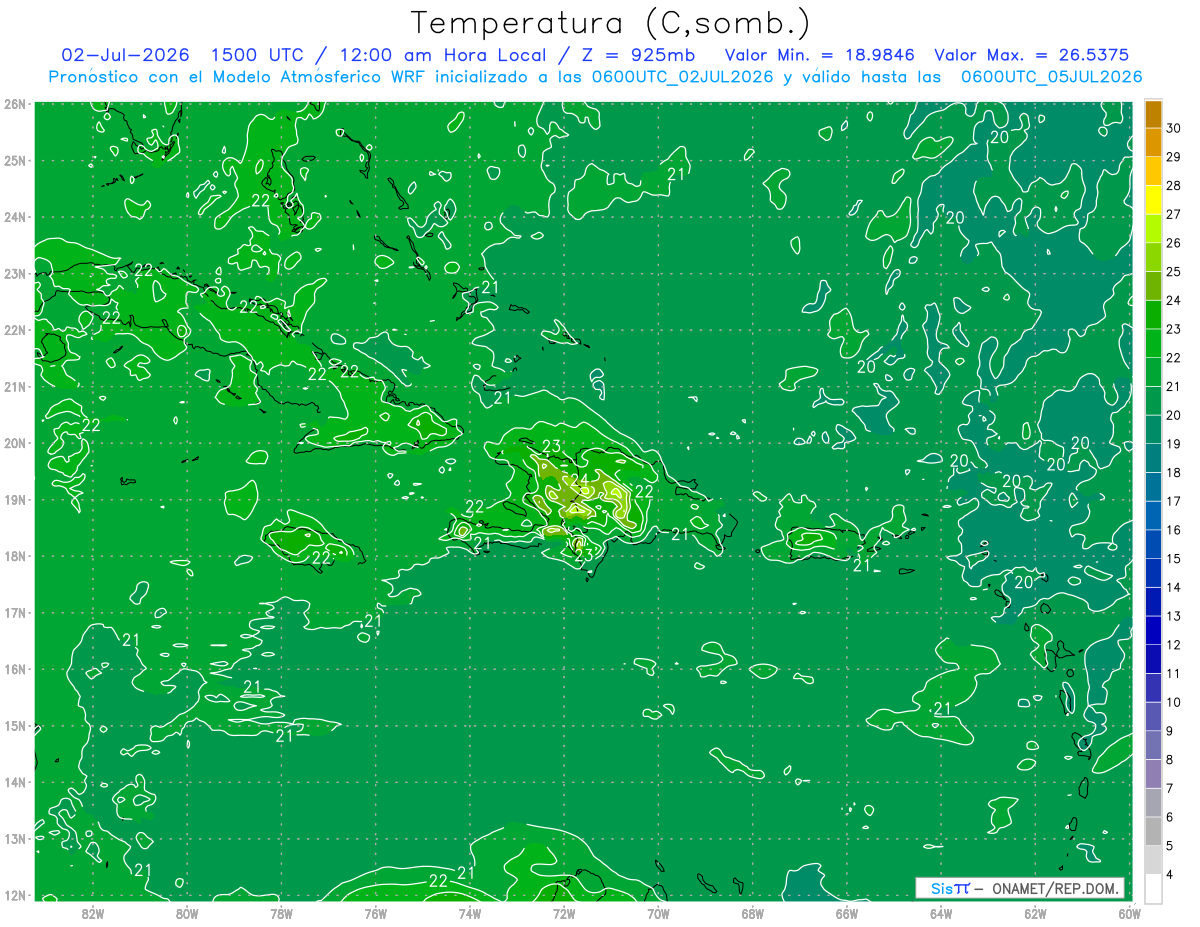Click the "80W" longitude axis label
This screenshot has width=1200, height=927.
187,913
